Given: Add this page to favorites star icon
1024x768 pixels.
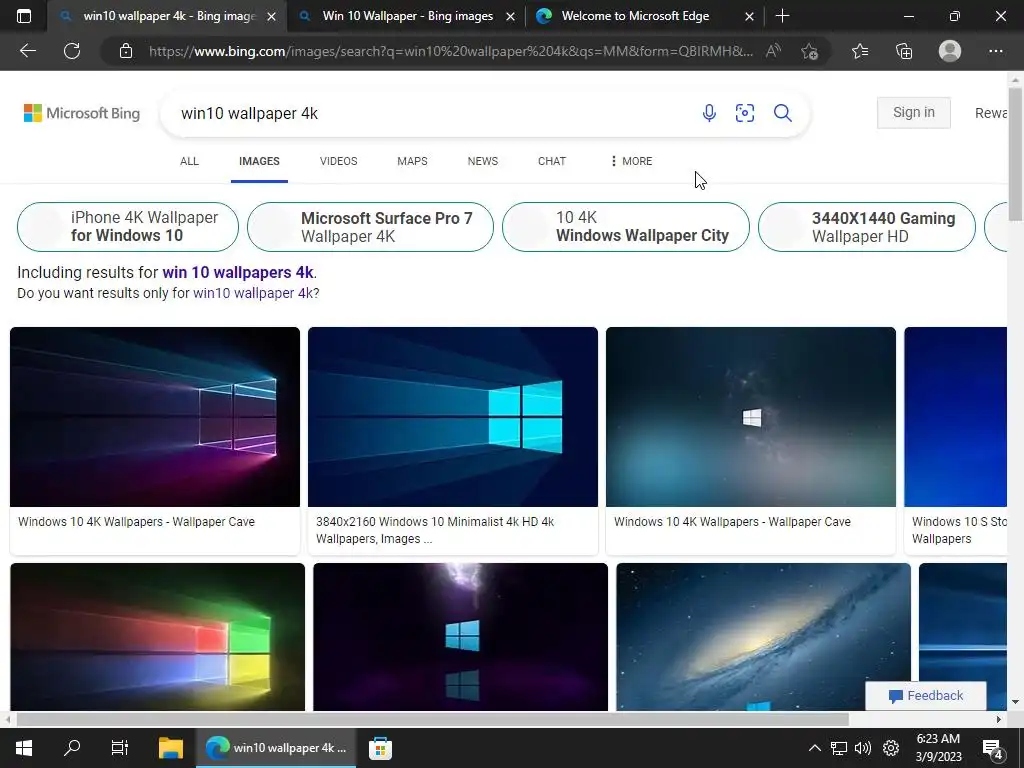Looking at the screenshot, I should pyautogui.click(x=810, y=51).
